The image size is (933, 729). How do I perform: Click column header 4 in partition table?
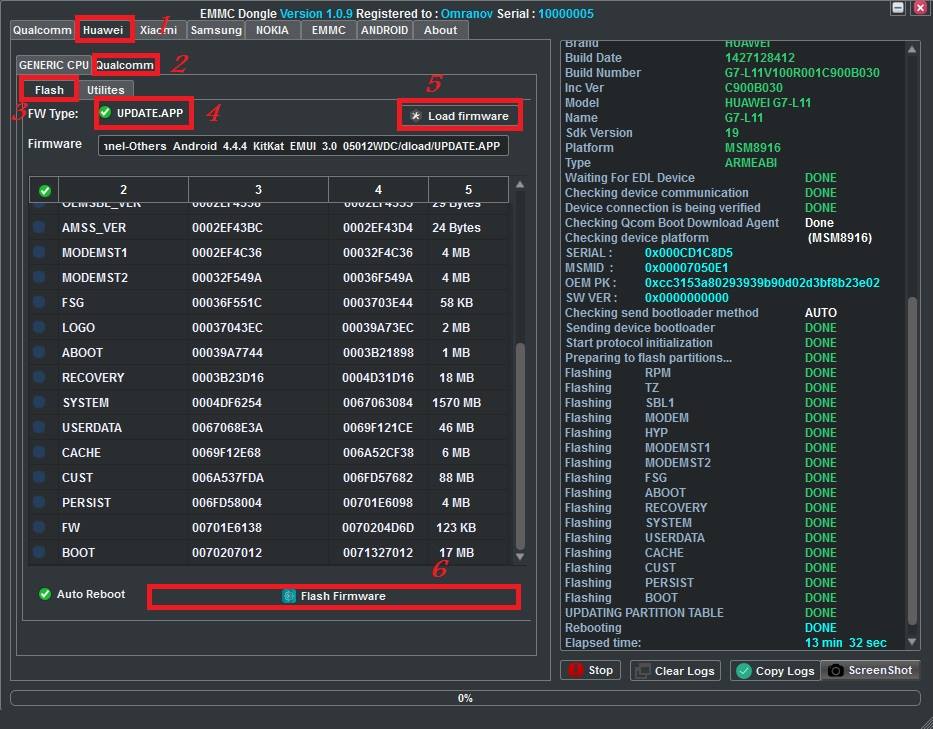[x=378, y=189]
